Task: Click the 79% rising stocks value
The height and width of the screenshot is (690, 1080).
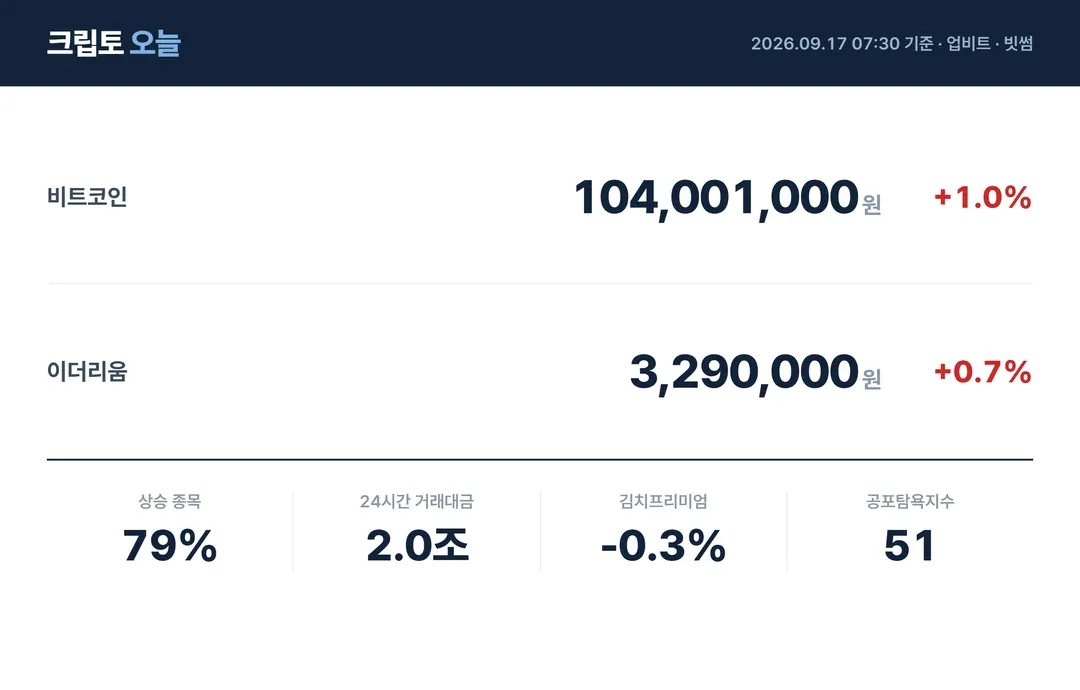Action: point(169,546)
